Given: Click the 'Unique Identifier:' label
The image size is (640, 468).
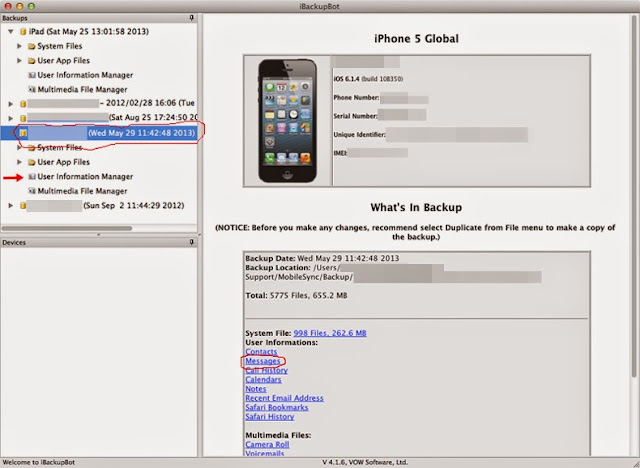Looking at the screenshot, I should pos(359,134).
